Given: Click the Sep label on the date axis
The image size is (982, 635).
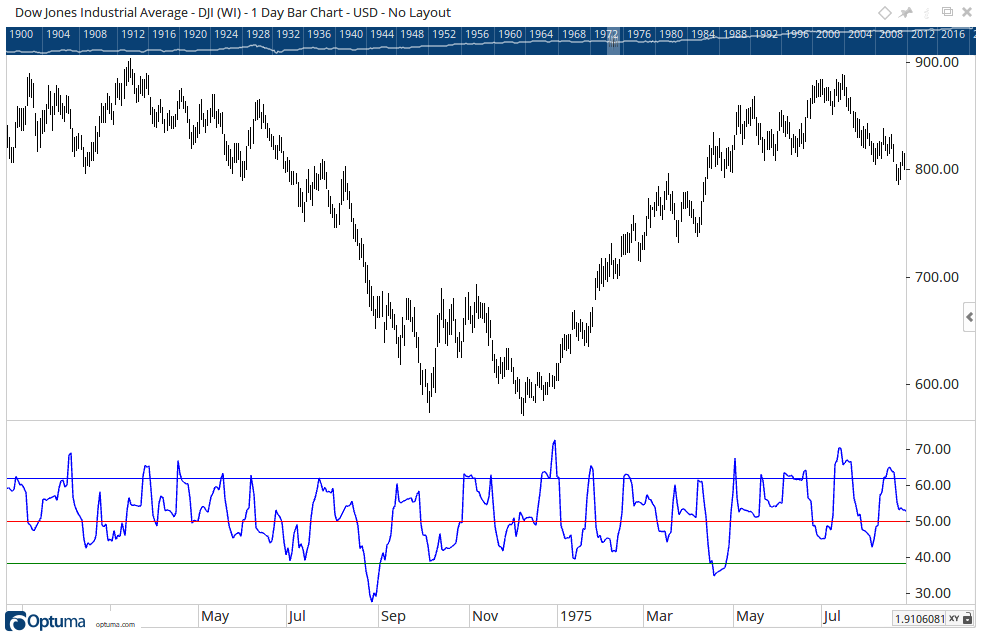Looking at the screenshot, I should (393, 616).
